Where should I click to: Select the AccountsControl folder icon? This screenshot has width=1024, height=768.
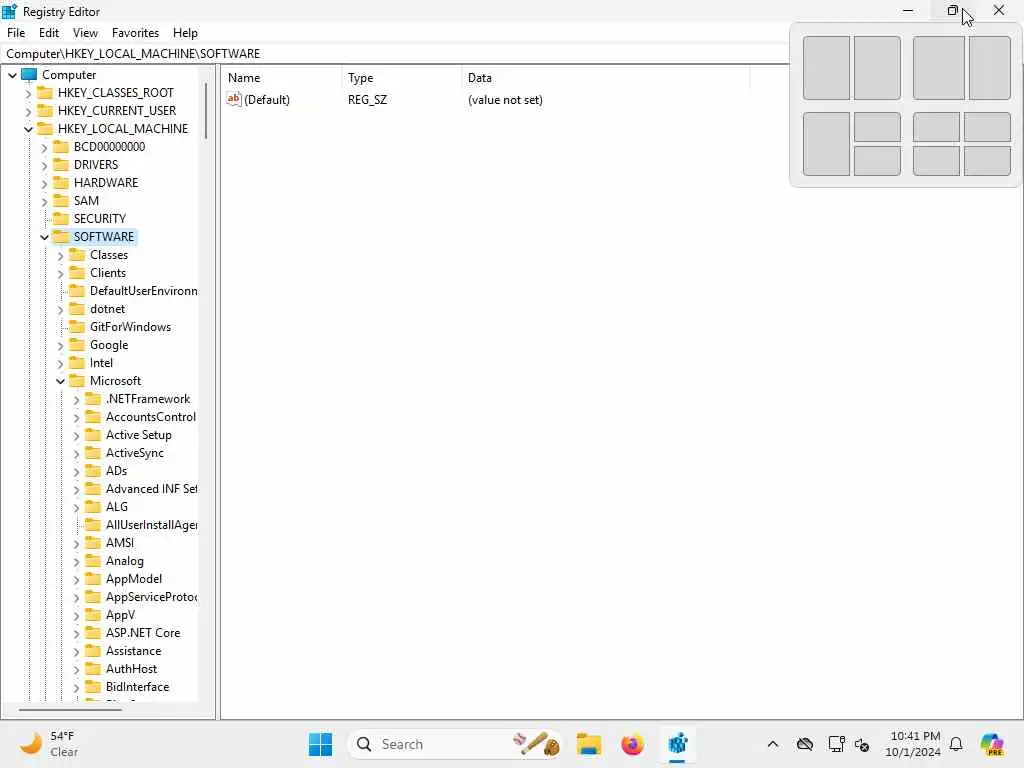[93, 417]
